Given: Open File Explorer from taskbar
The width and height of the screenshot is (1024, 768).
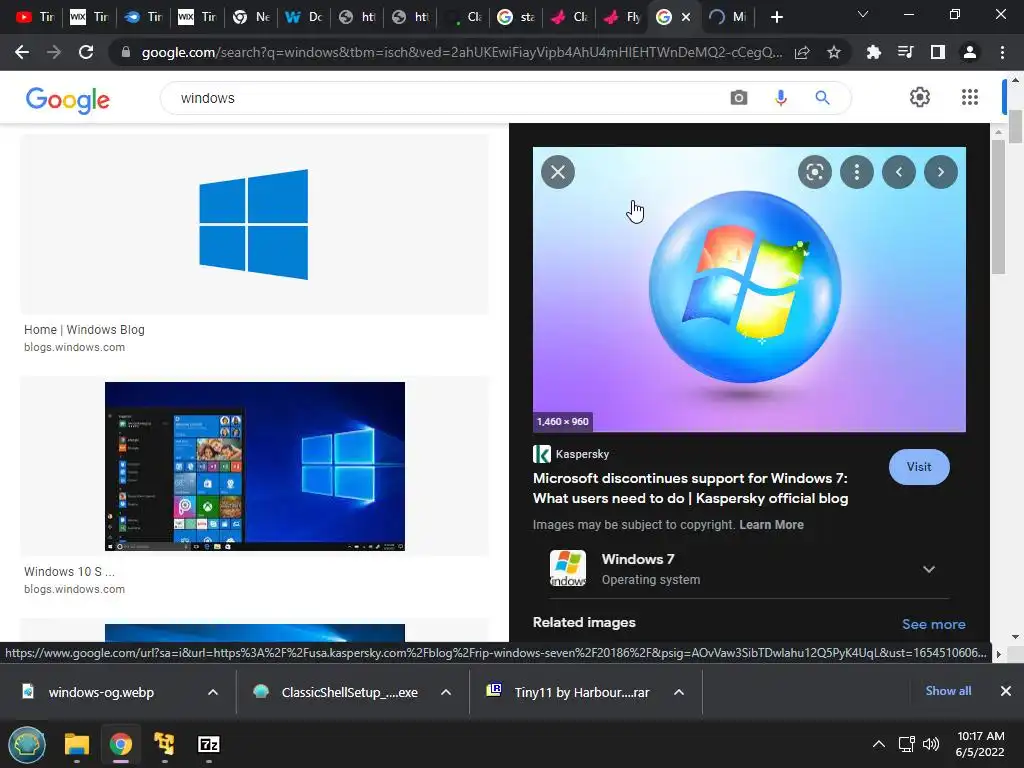Looking at the screenshot, I should tap(76, 744).
